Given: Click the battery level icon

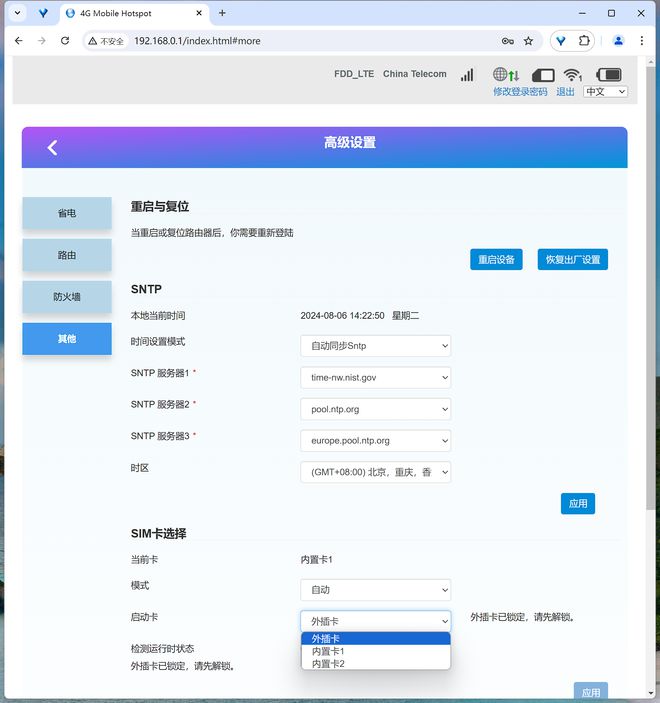Looking at the screenshot, I should pyautogui.click(x=608, y=74).
